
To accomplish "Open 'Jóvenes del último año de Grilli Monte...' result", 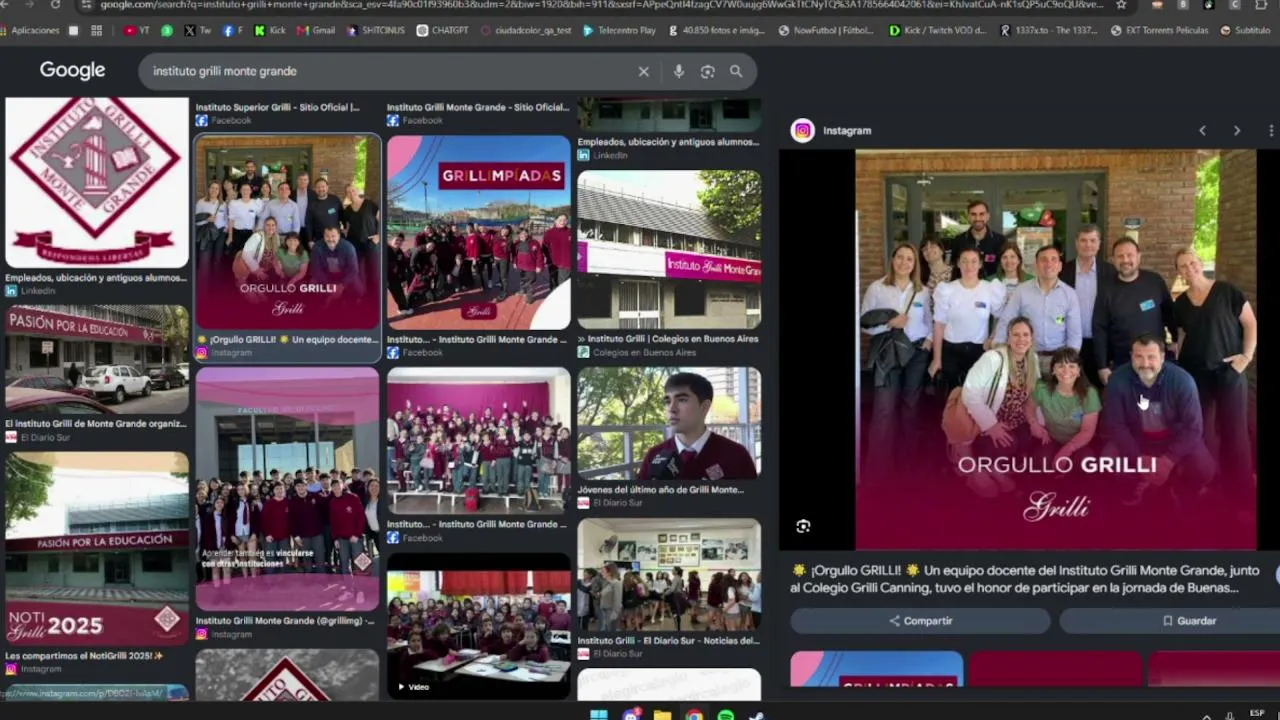I will tap(661, 489).
